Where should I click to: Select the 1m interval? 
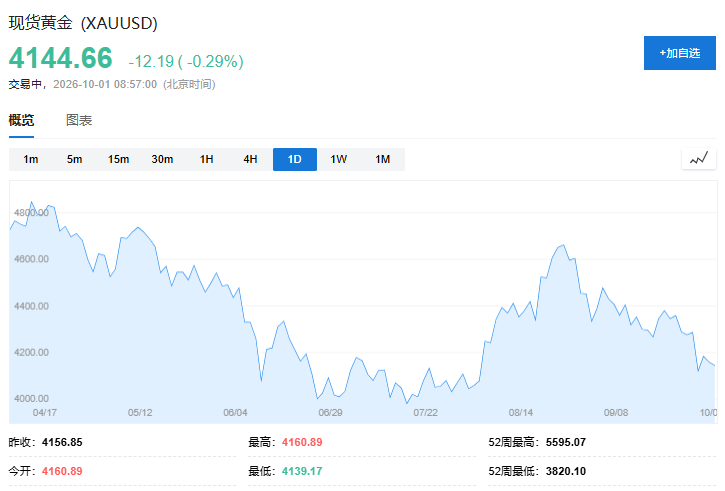click(31, 160)
